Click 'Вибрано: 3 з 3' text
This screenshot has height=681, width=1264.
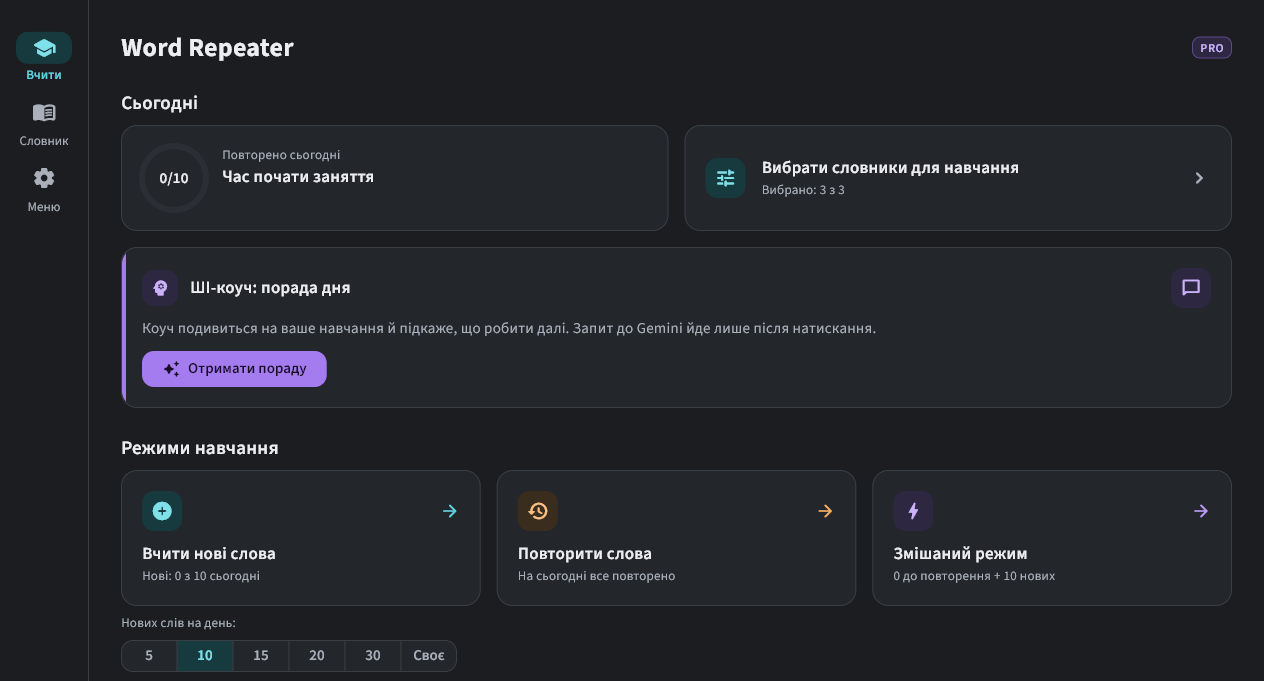tap(803, 190)
